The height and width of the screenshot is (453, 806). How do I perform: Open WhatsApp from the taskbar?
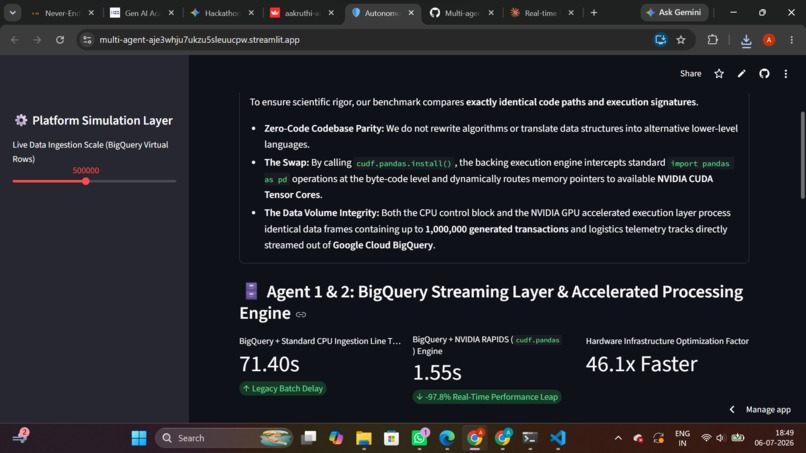point(419,438)
